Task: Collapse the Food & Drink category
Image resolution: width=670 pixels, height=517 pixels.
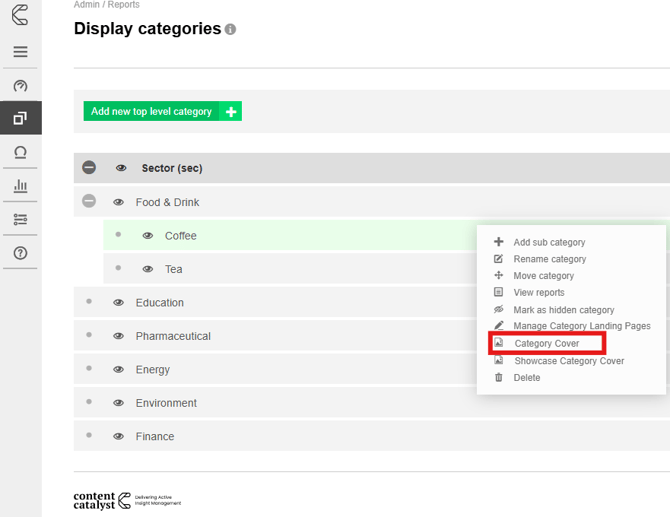Action: click(x=89, y=202)
